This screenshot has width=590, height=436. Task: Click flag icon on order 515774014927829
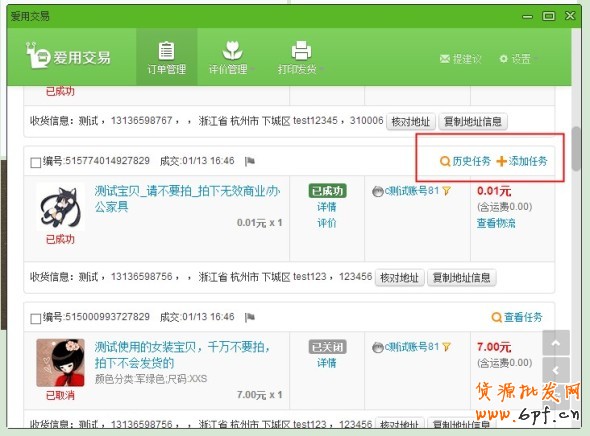click(x=249, y=161)
